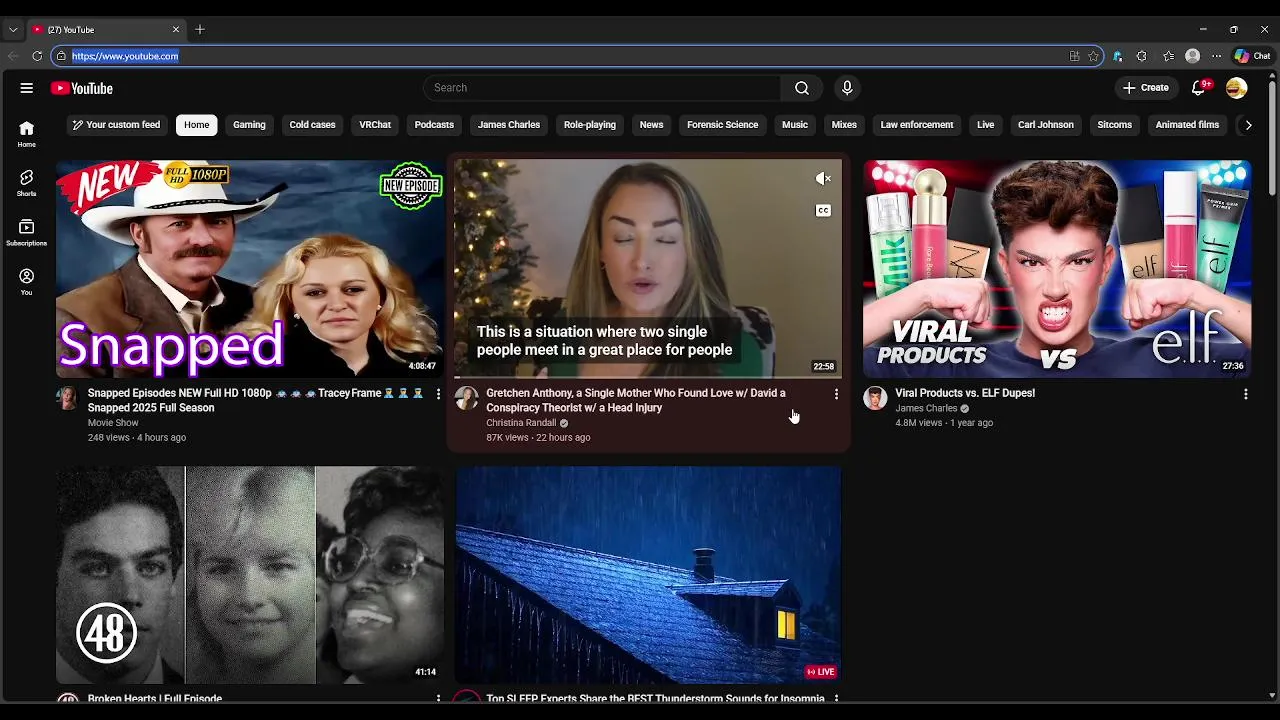The image size is (1280, 720).
Task: Select the Role-playing chip
Action: [x=590, y=125]
